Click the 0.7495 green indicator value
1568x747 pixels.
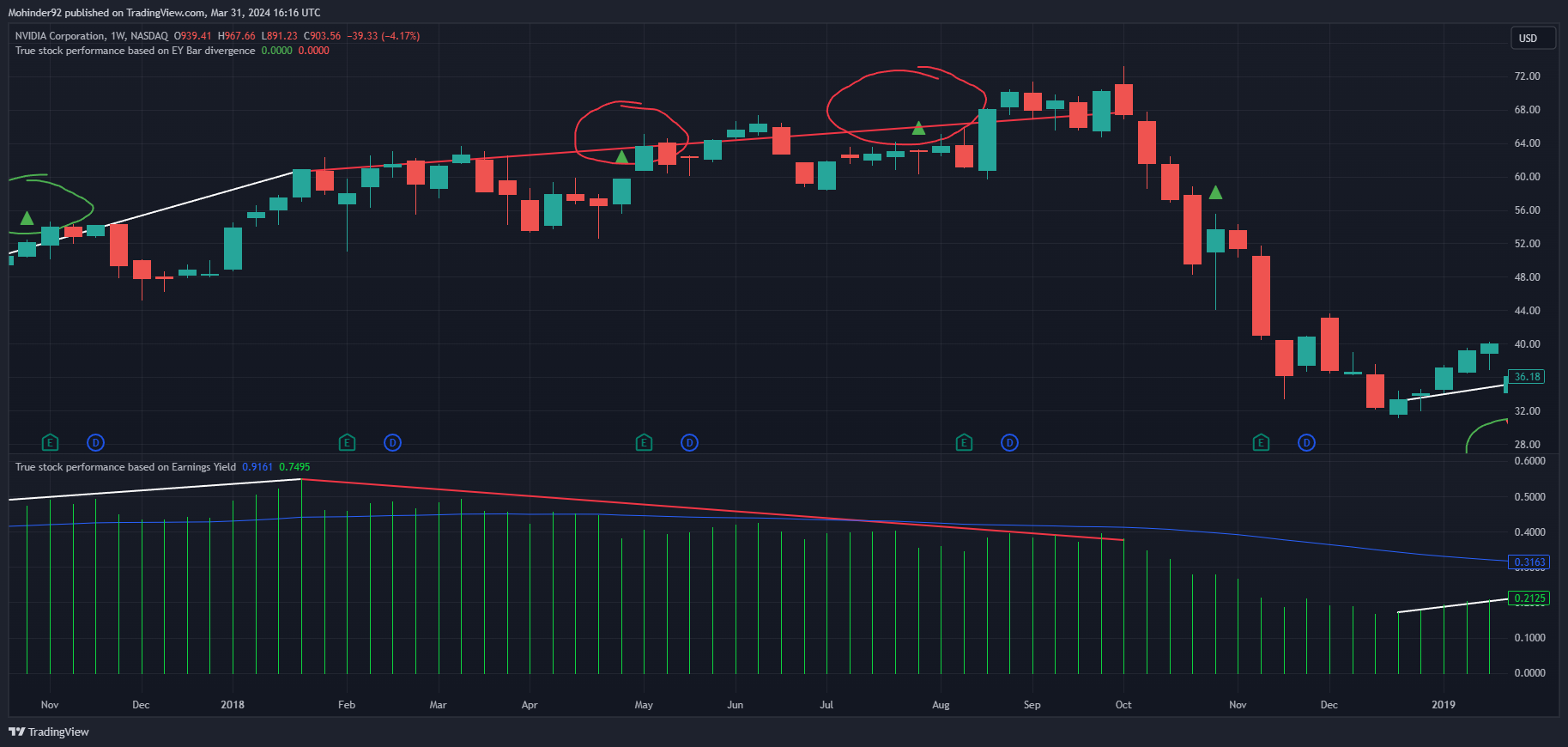pyautogui.click(x=294, y=467)
